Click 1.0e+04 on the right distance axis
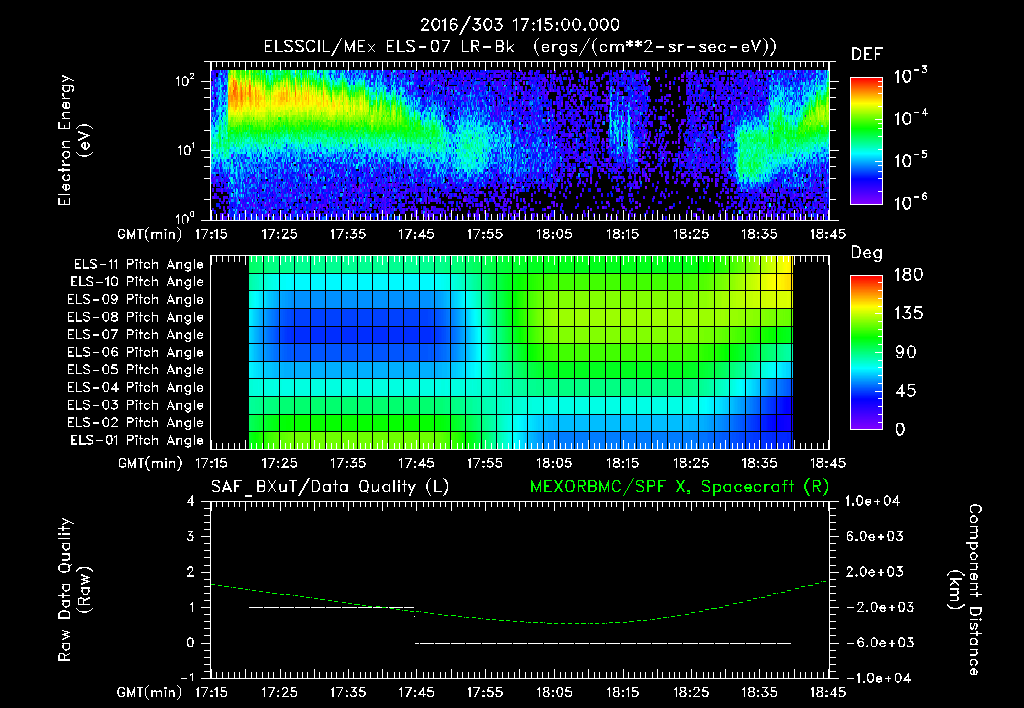1024x708 pixels. (x=872, y=502)
